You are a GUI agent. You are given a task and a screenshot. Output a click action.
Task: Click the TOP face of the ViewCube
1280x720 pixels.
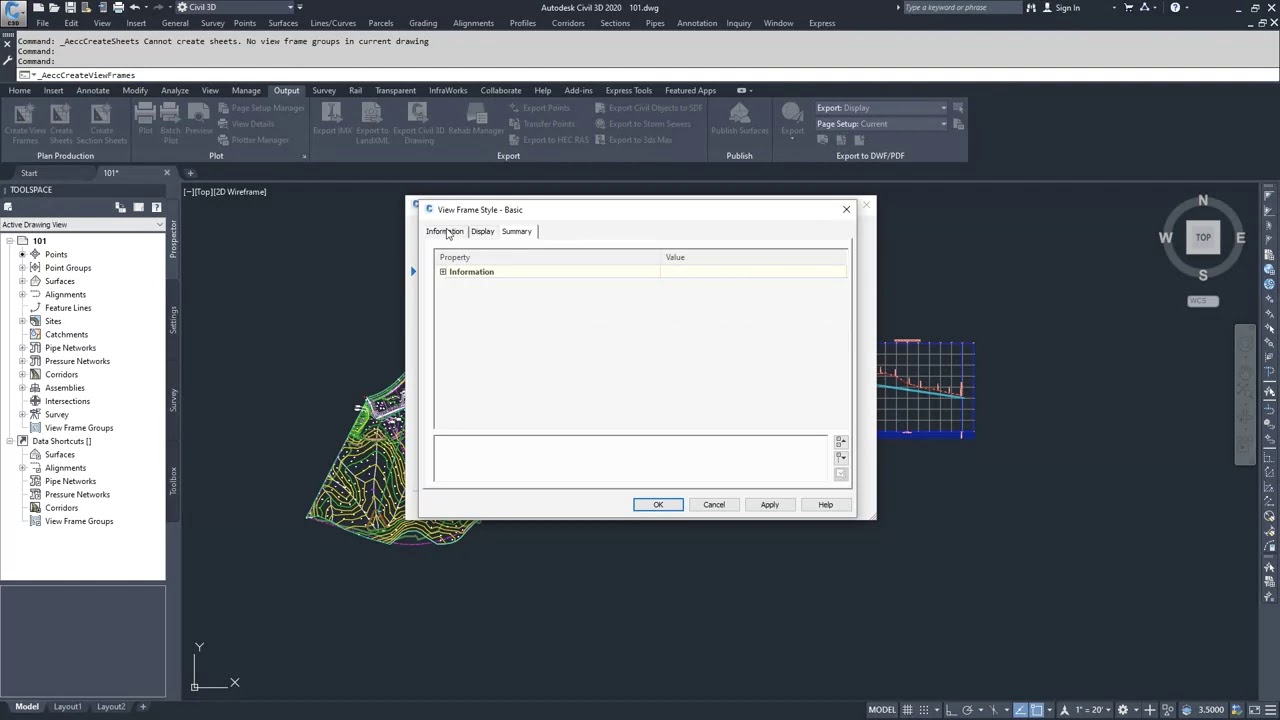coord(1203,237)
